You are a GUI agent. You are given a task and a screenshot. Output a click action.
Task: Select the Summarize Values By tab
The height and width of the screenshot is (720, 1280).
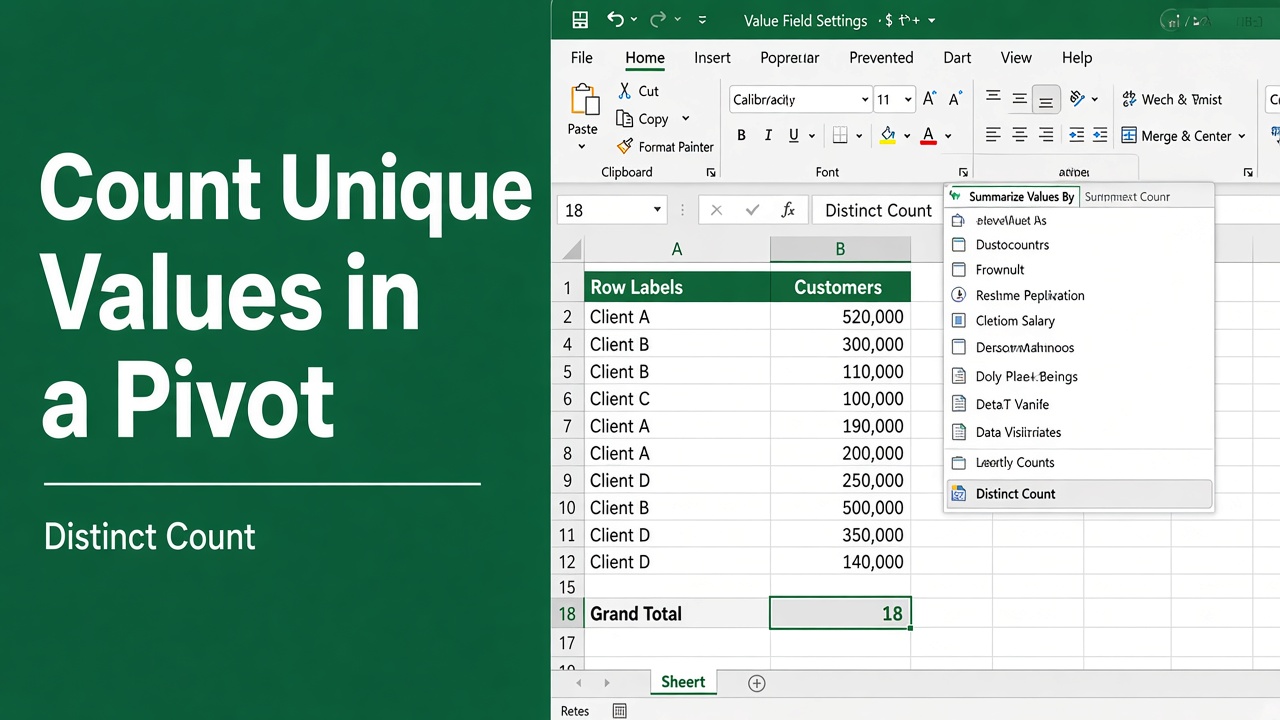click(x=1012, y=196)
